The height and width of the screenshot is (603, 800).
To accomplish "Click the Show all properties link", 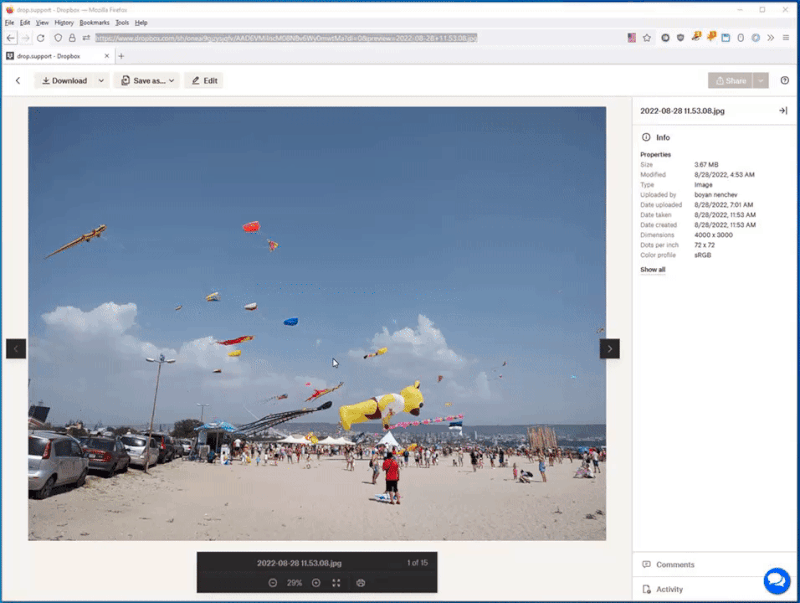I will tap(652, 270).
